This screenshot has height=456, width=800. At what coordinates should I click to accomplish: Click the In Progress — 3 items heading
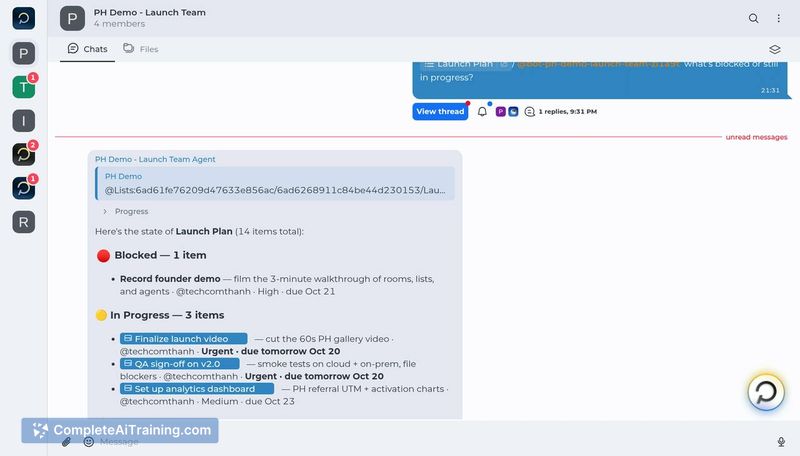tap(167, 315)
